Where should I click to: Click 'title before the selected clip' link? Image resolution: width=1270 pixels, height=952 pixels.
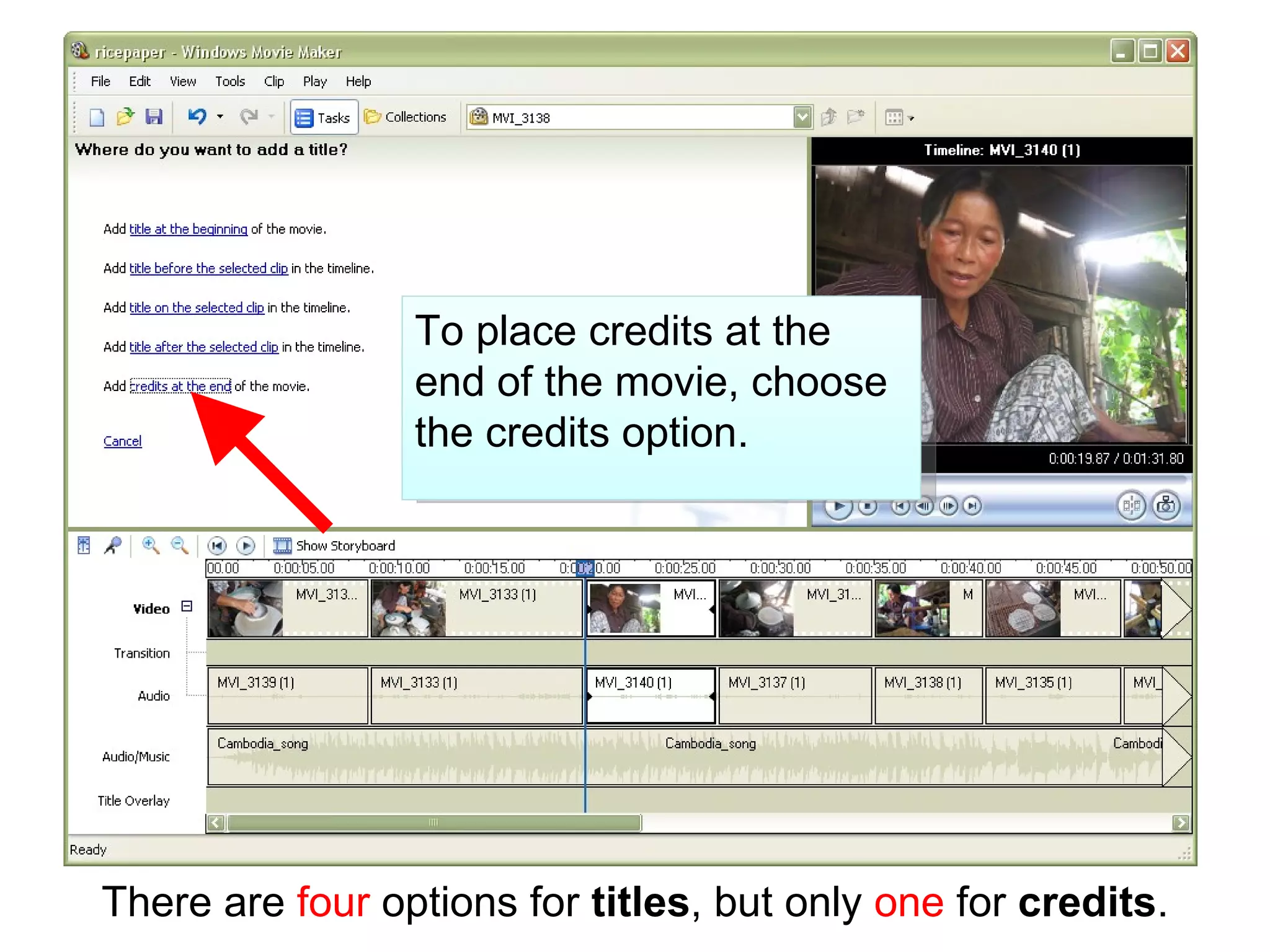[x=208, y=268]
